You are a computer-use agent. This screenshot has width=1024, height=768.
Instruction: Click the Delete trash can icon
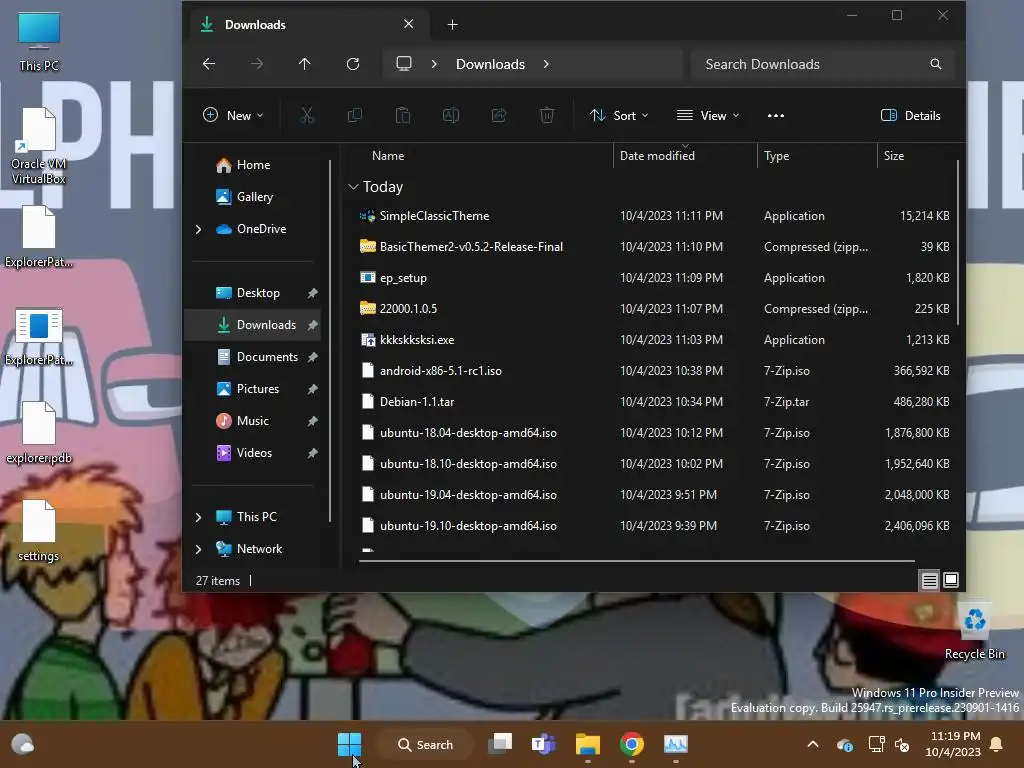[x=547, y=116]
